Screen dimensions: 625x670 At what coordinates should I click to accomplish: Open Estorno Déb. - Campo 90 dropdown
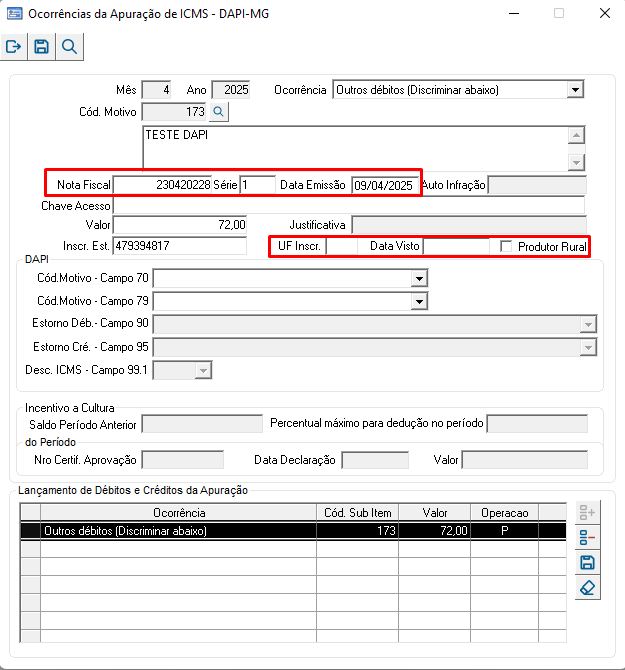click(588, 325)
